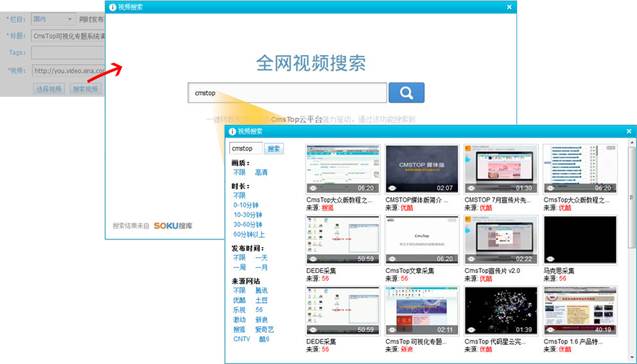The width and height of the screenshot is (637, 364).
Task: Filter source site to 爱奇艺
Action: 264,329
